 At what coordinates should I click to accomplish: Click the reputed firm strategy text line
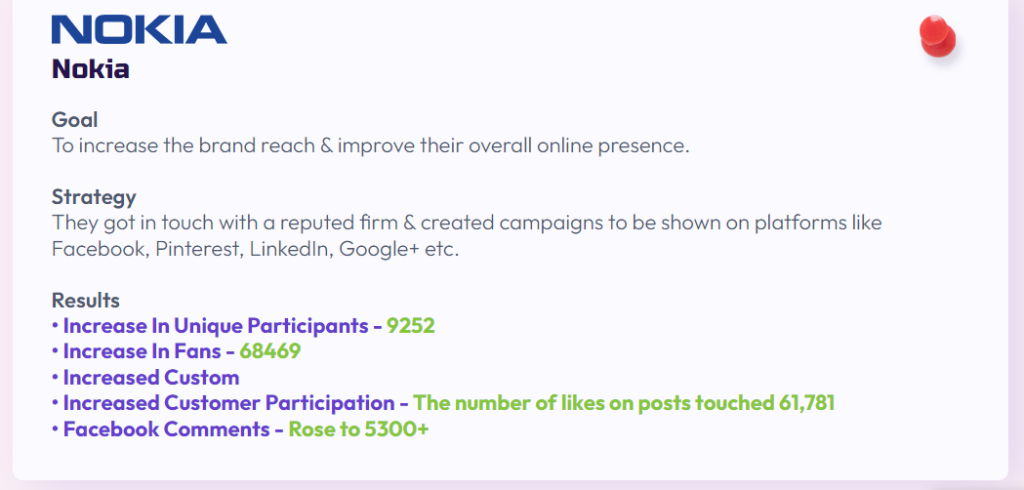[467, 223]
